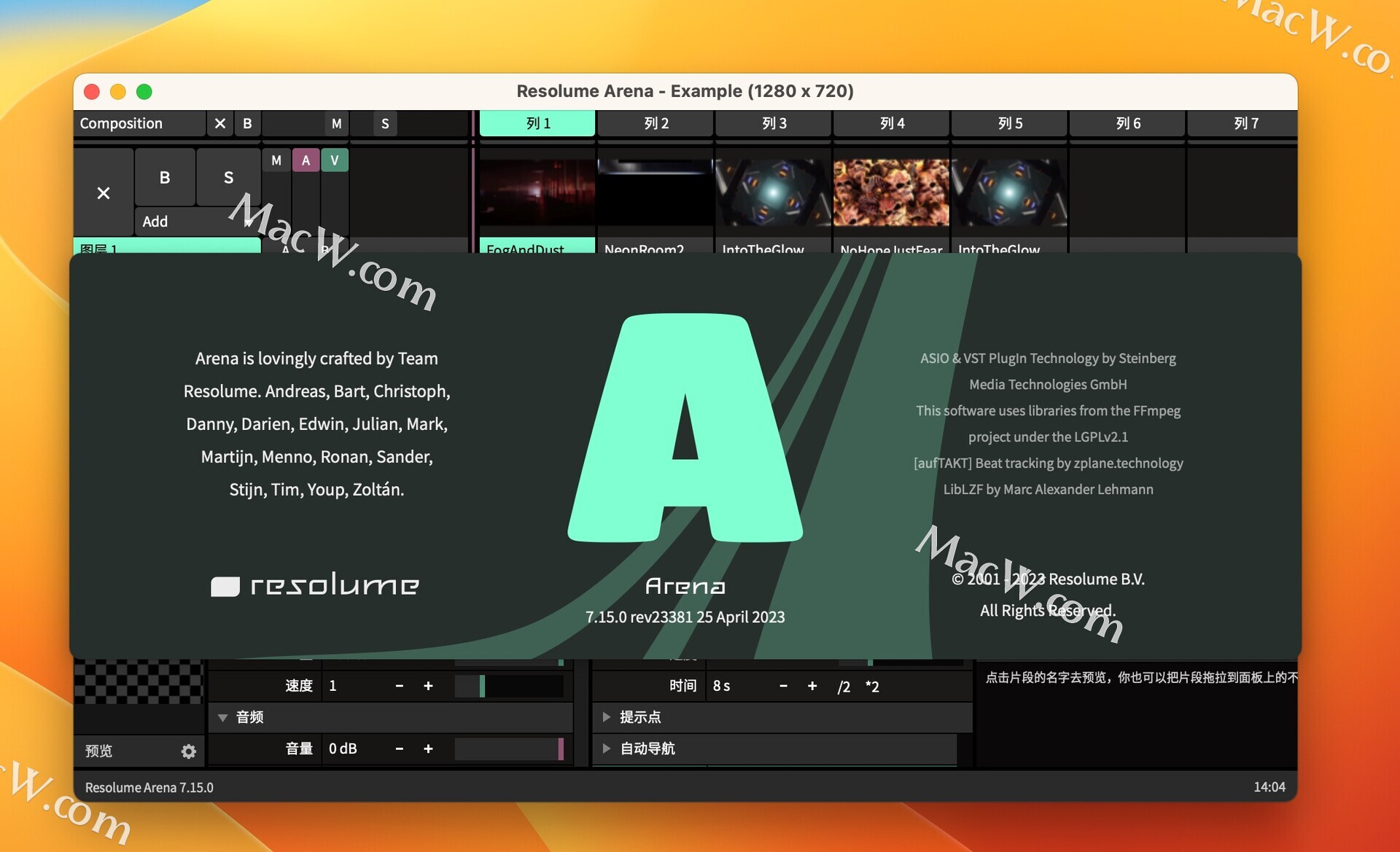Image resolution: width=1400 pixels, height=852 pixels.
Task: Click the large Arena A logo
Action: [x=685, y=428]
